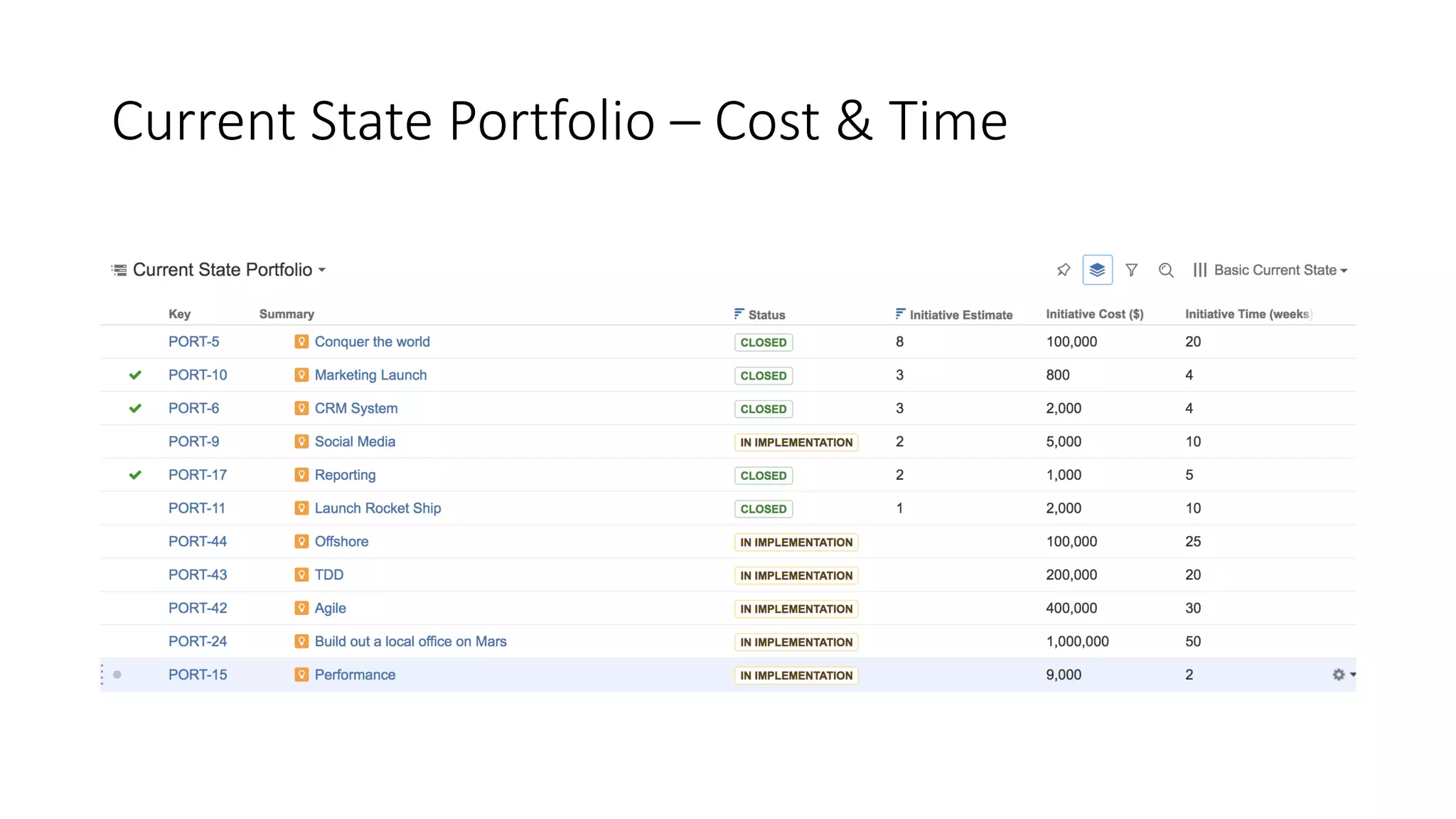This screenshot has height=819, width=1456.
Task: Open the CRM System summary link
Action: [x=356, y=409]
